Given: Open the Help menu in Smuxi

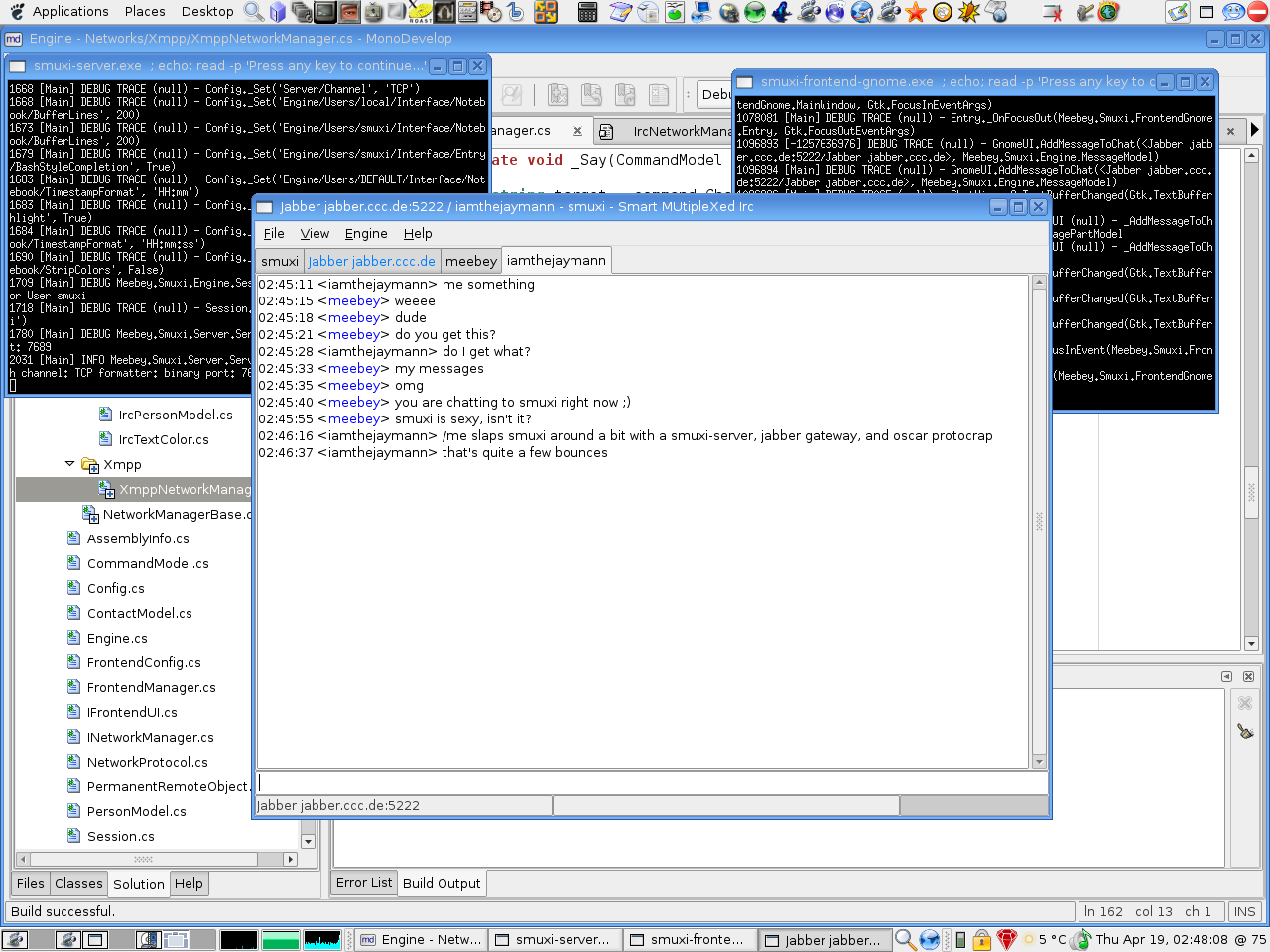Looking at the screenshot, I should [x=418, y=234].
